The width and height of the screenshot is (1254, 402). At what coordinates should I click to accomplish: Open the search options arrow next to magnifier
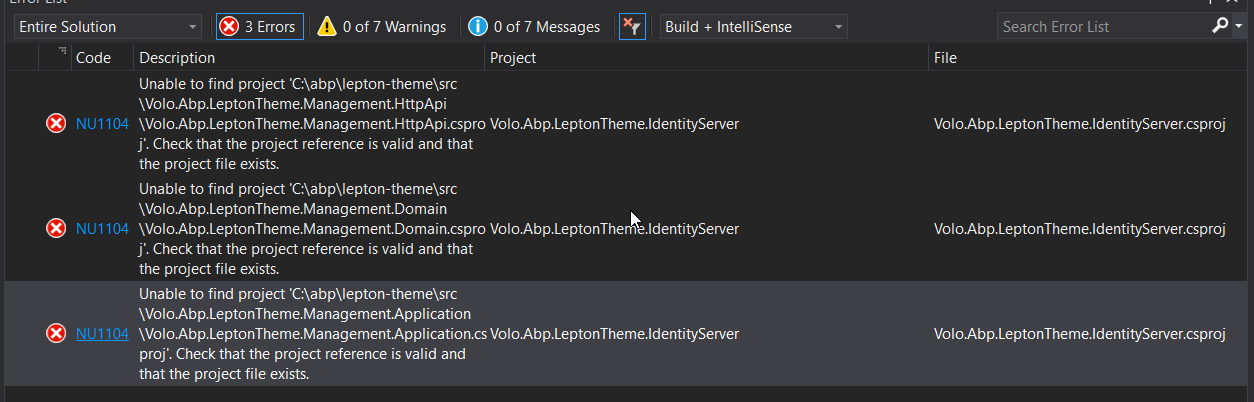tap(1239, 27)
